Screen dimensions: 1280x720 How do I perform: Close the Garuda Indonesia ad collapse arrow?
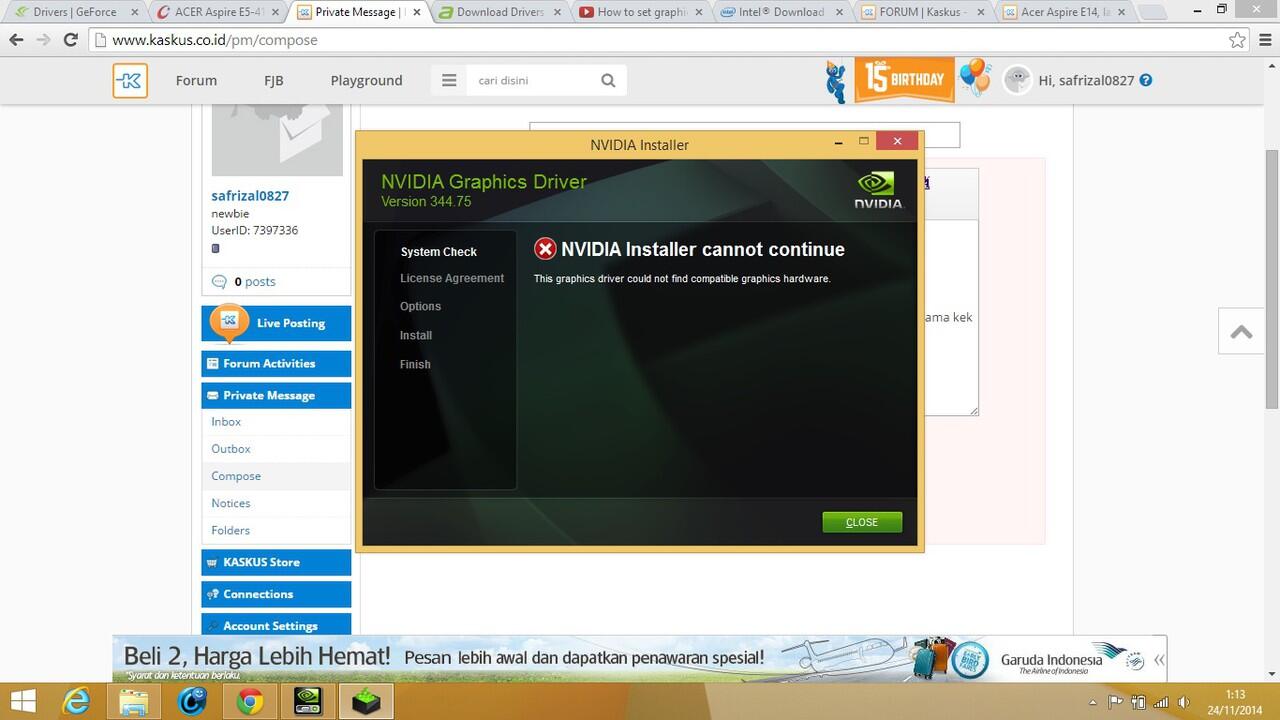[x=1159, y=660]
